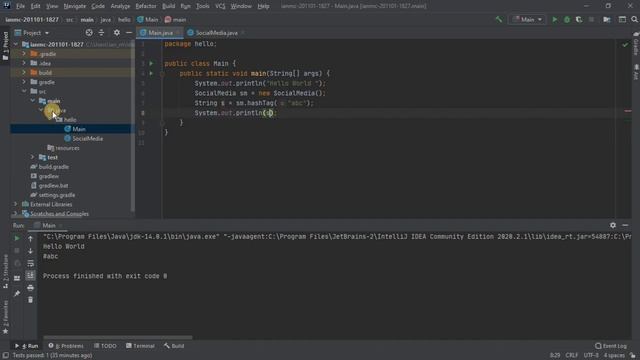640x360 pixels.
Task: Toggle soft-wrap in Run console
Action: pyautogui.click(x=30, y=263)
